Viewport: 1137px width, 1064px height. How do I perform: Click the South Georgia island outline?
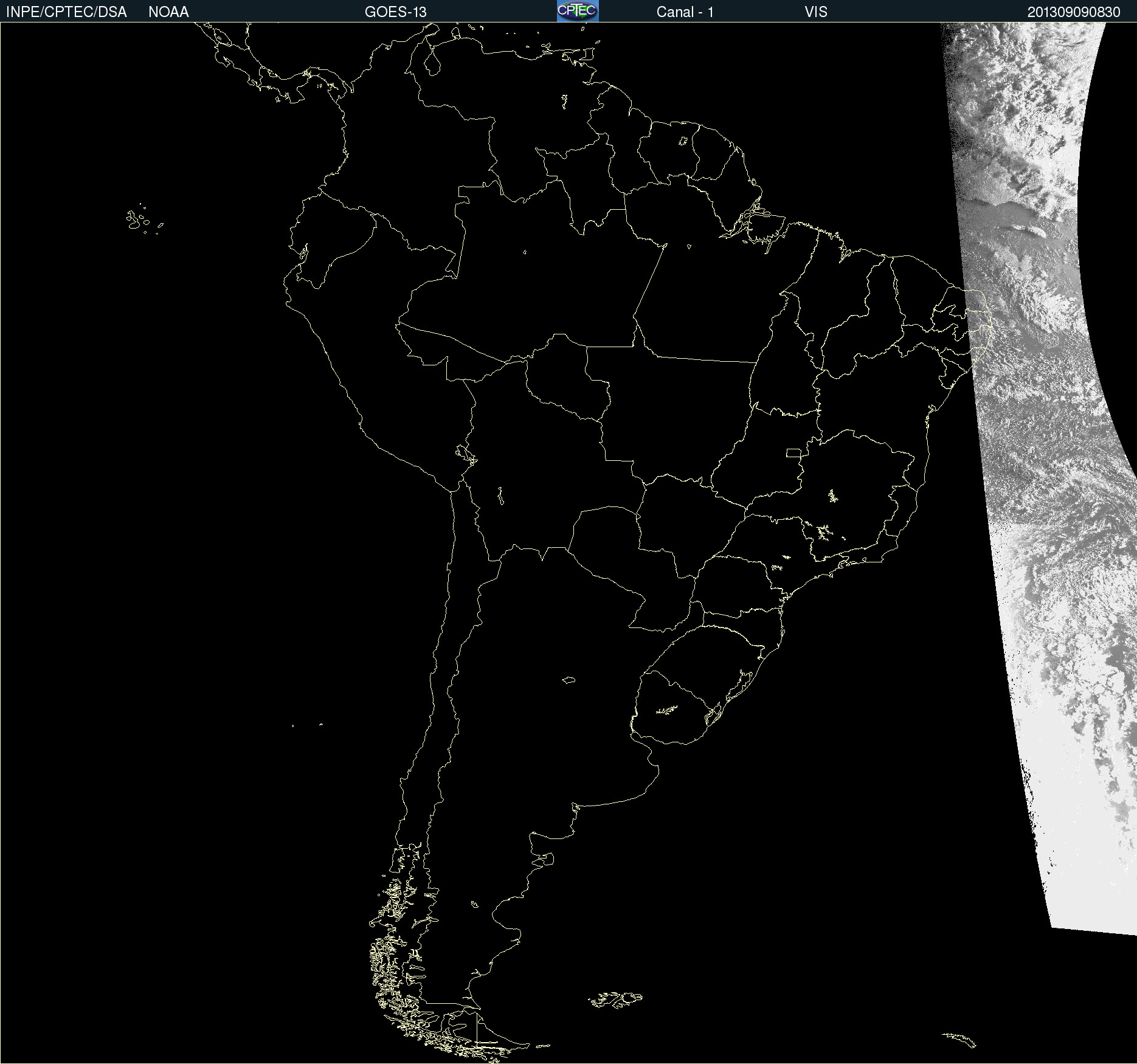(959, 1039)
